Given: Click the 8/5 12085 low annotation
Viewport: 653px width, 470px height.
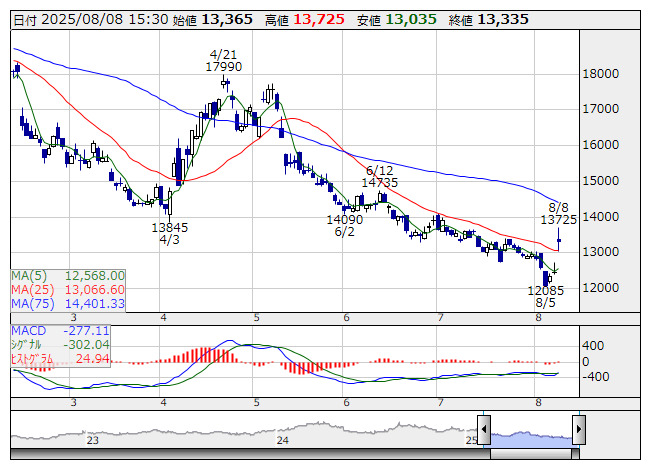Looking at the screenshot, I should click(546, 296).
